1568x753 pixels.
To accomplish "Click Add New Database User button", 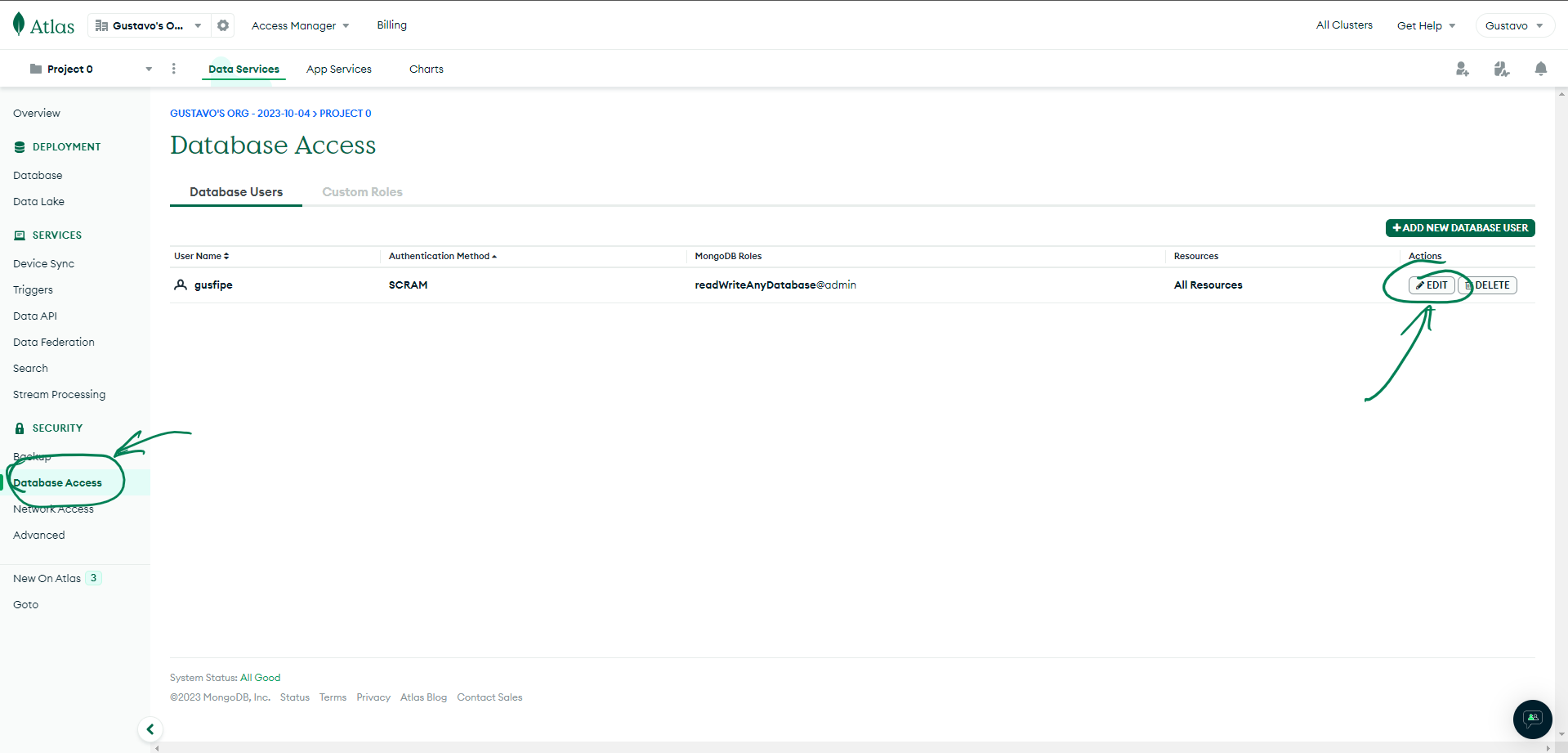I will pos(1460,228).
